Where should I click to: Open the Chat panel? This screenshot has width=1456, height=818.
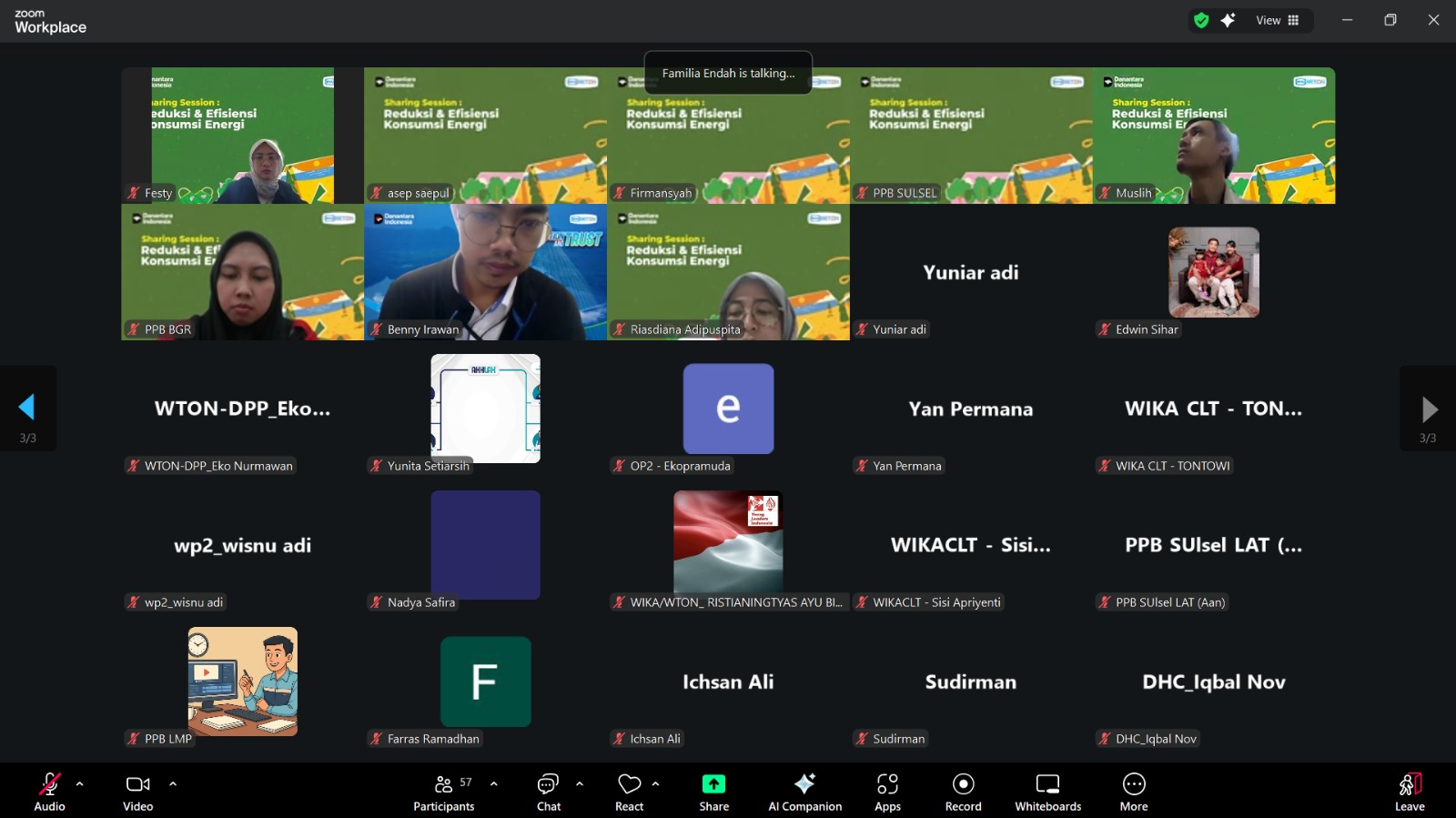[549, 792]
